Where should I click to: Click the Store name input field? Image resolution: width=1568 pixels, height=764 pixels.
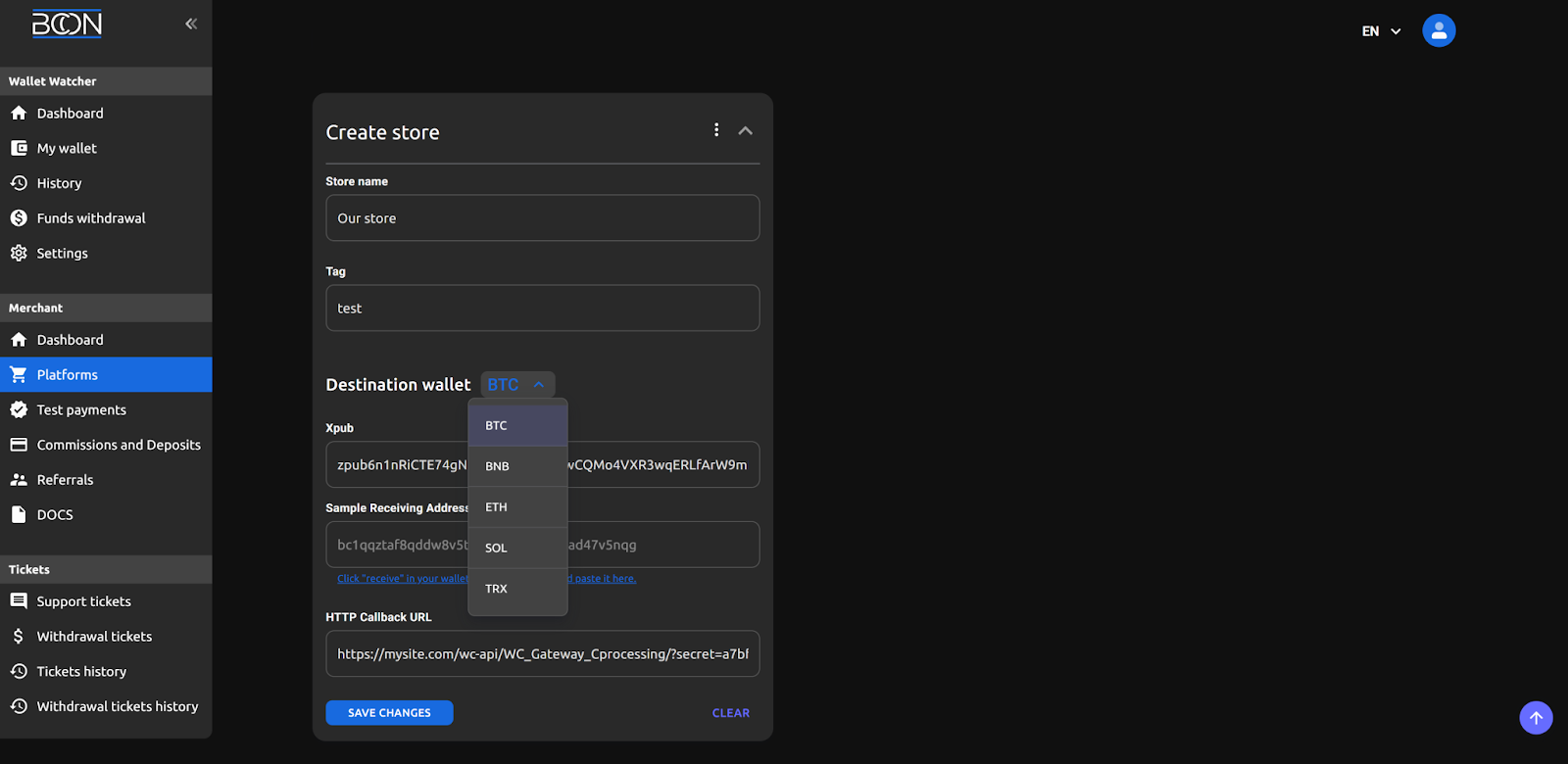[542, 218]
